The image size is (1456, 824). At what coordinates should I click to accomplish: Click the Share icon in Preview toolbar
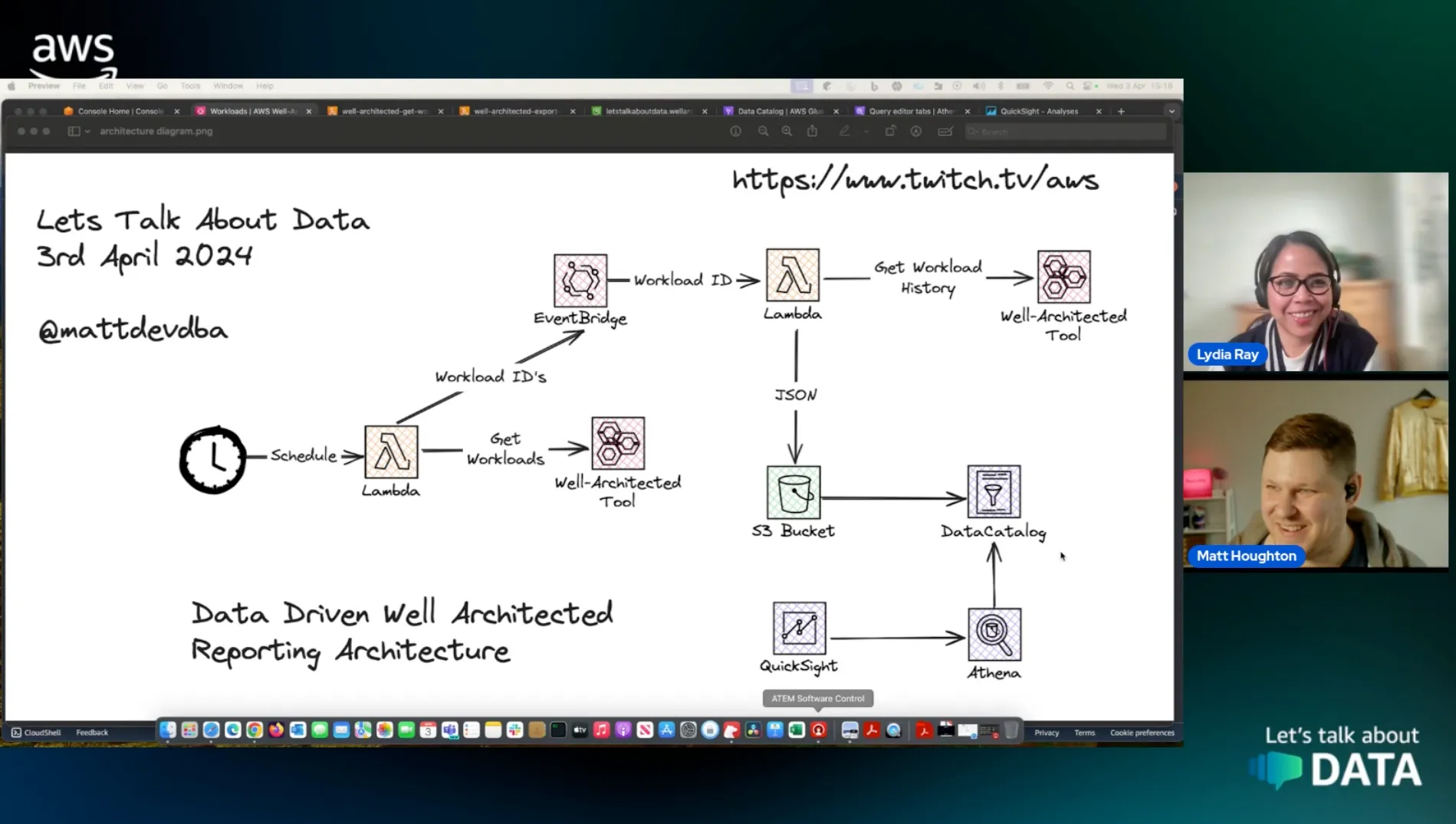click(812, 131)
